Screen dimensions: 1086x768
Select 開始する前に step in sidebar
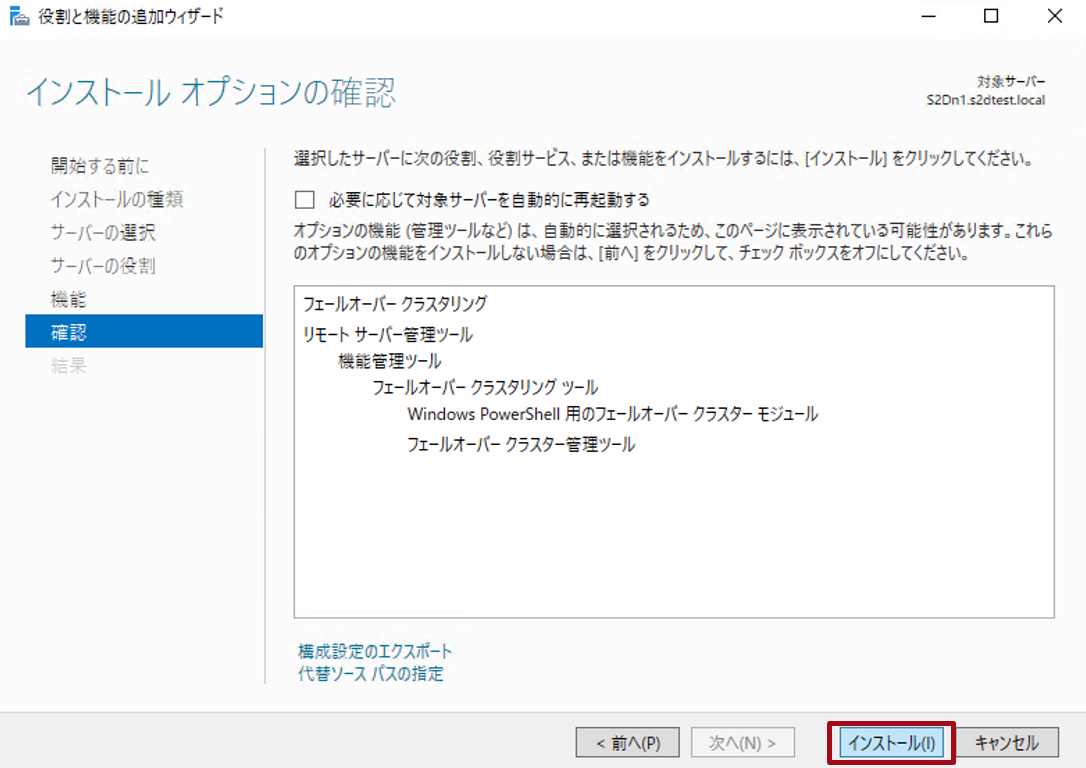[100, 166]
